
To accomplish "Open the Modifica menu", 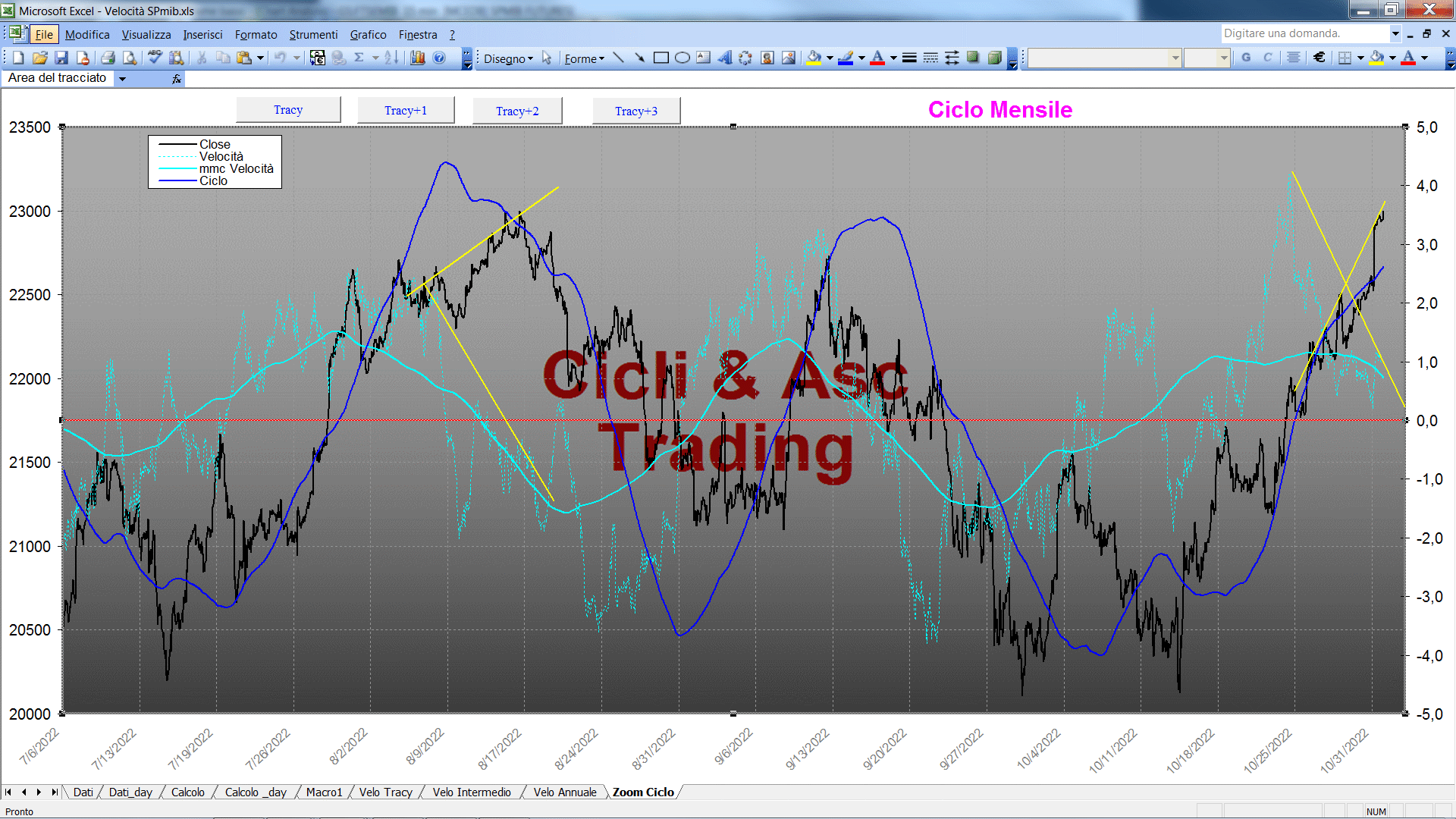I will coord(87,34).
